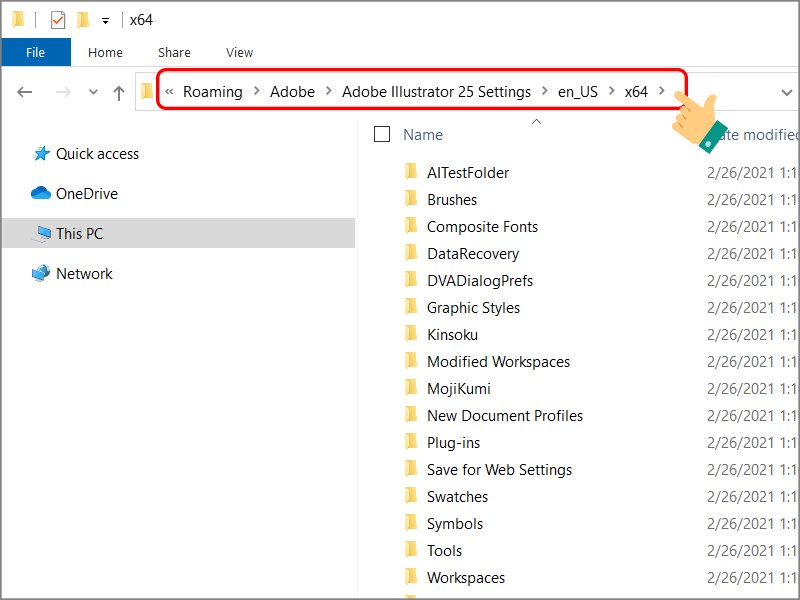
Task: Click the back navigation arrow
Action: click(24, 91)
